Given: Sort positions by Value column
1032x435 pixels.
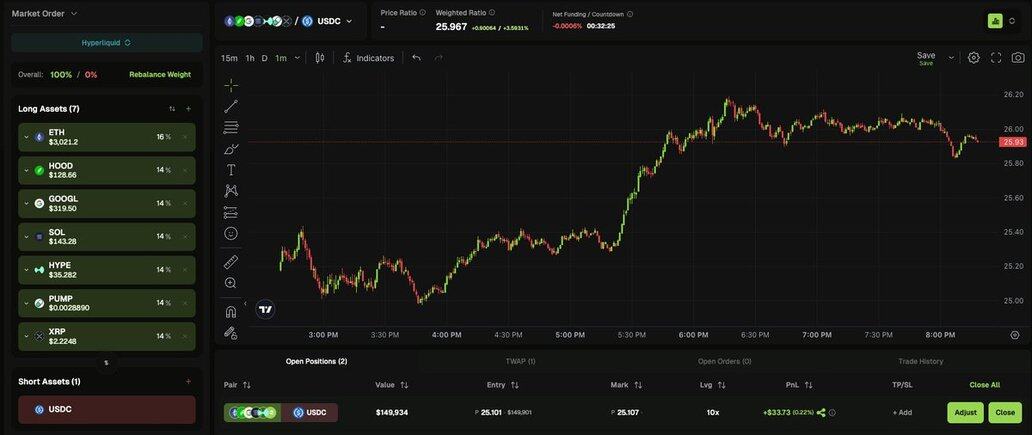Looking at the screenshot, I should [404, 385].
